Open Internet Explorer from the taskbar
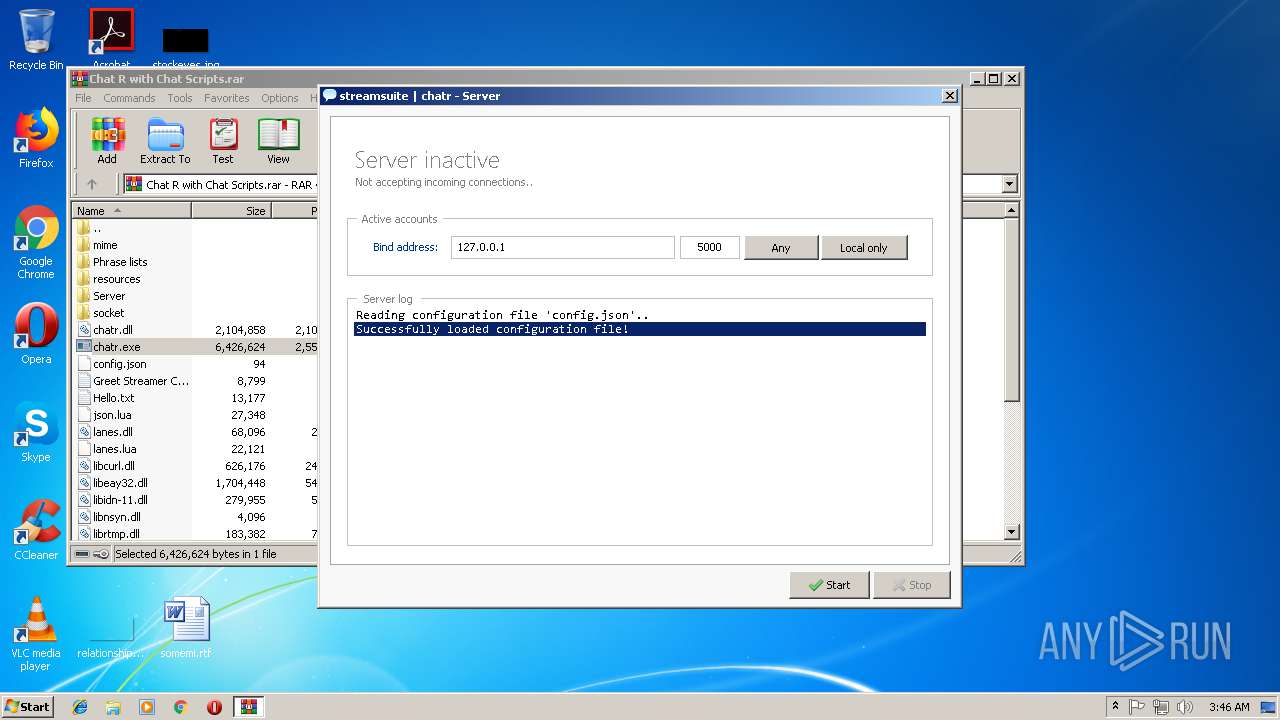 pyautogui.click(x=80, y=707)
